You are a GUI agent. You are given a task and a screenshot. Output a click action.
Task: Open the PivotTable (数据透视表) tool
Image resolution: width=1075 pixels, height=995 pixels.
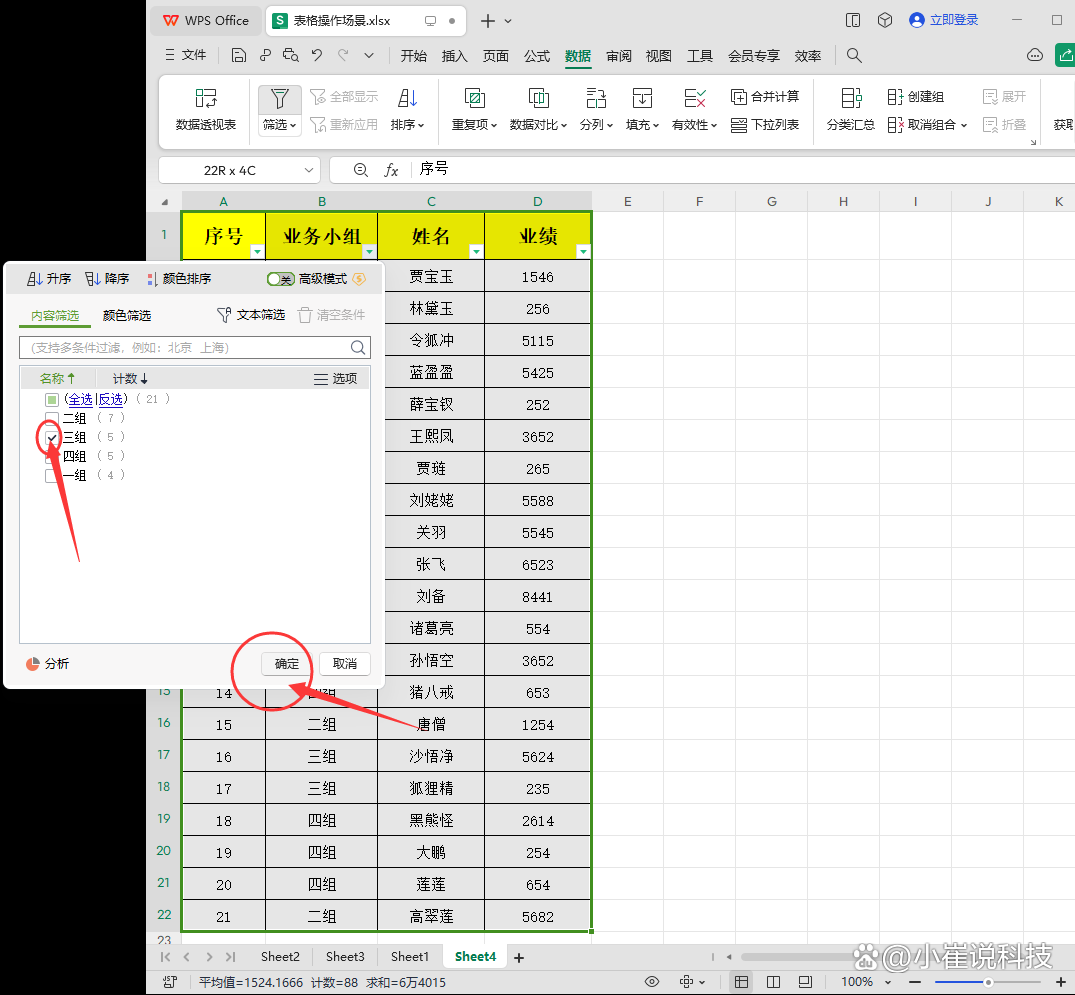click(x=206, y=109)
